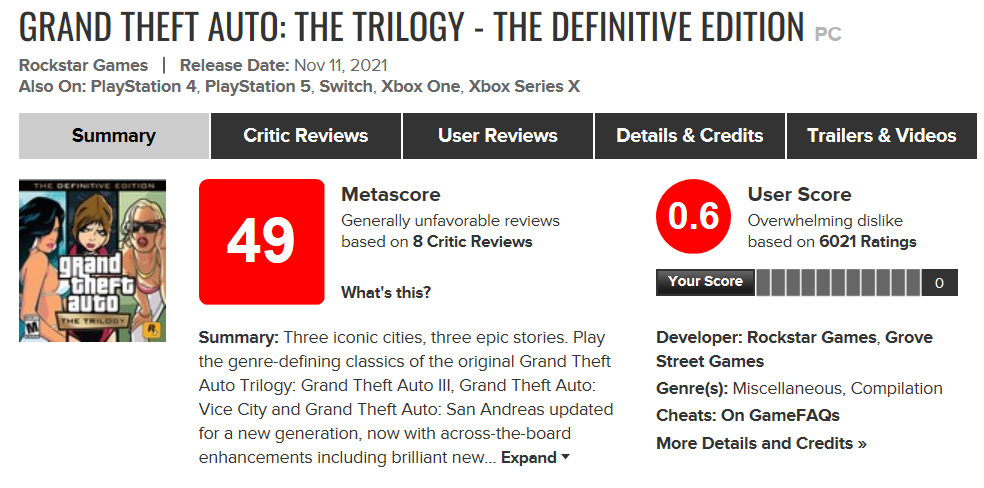This screenshot has height=488, width=984.
Task: Open More Details and Credits link
Action: pos(761,443)
